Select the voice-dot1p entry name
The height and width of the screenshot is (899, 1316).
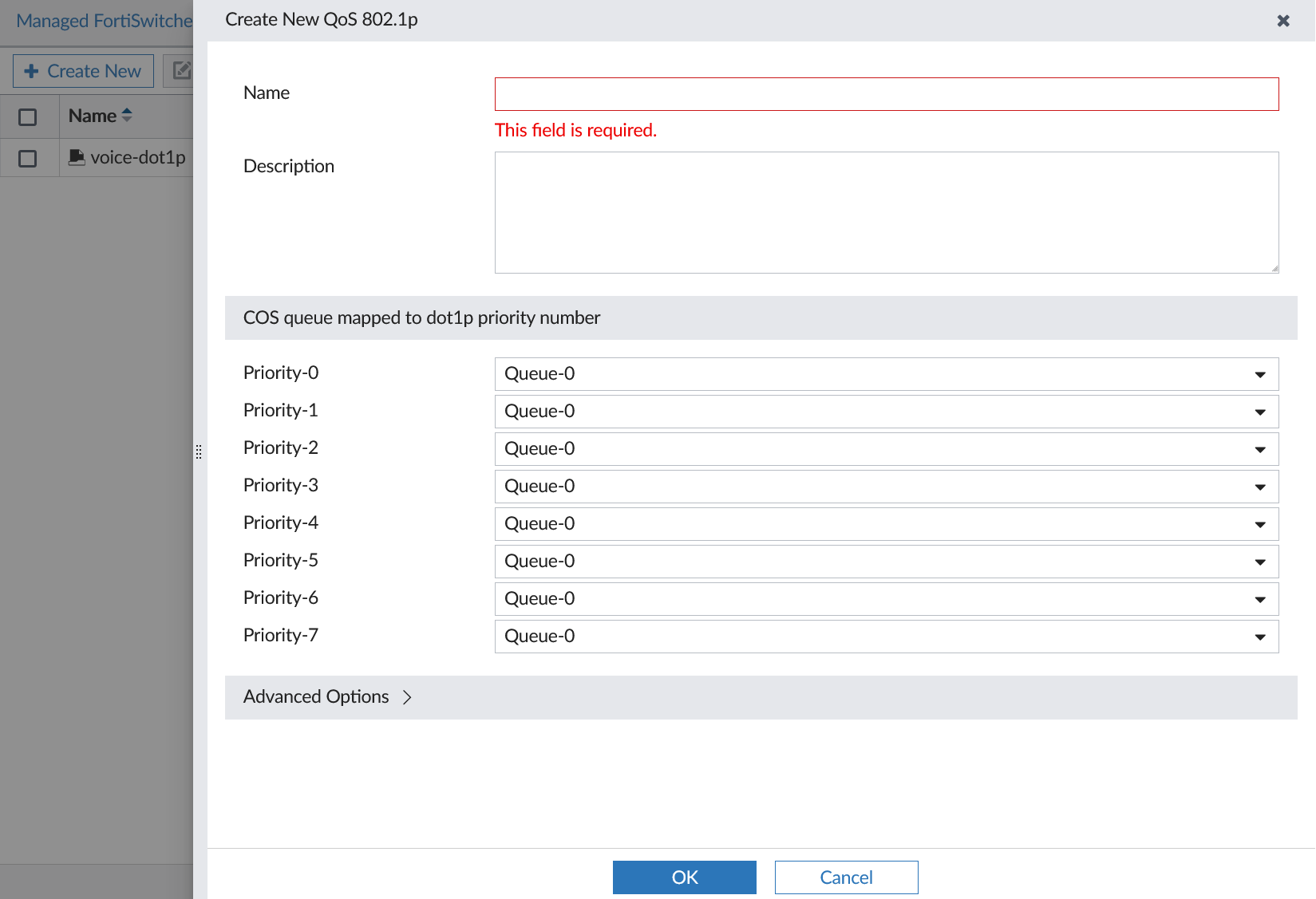135,157
